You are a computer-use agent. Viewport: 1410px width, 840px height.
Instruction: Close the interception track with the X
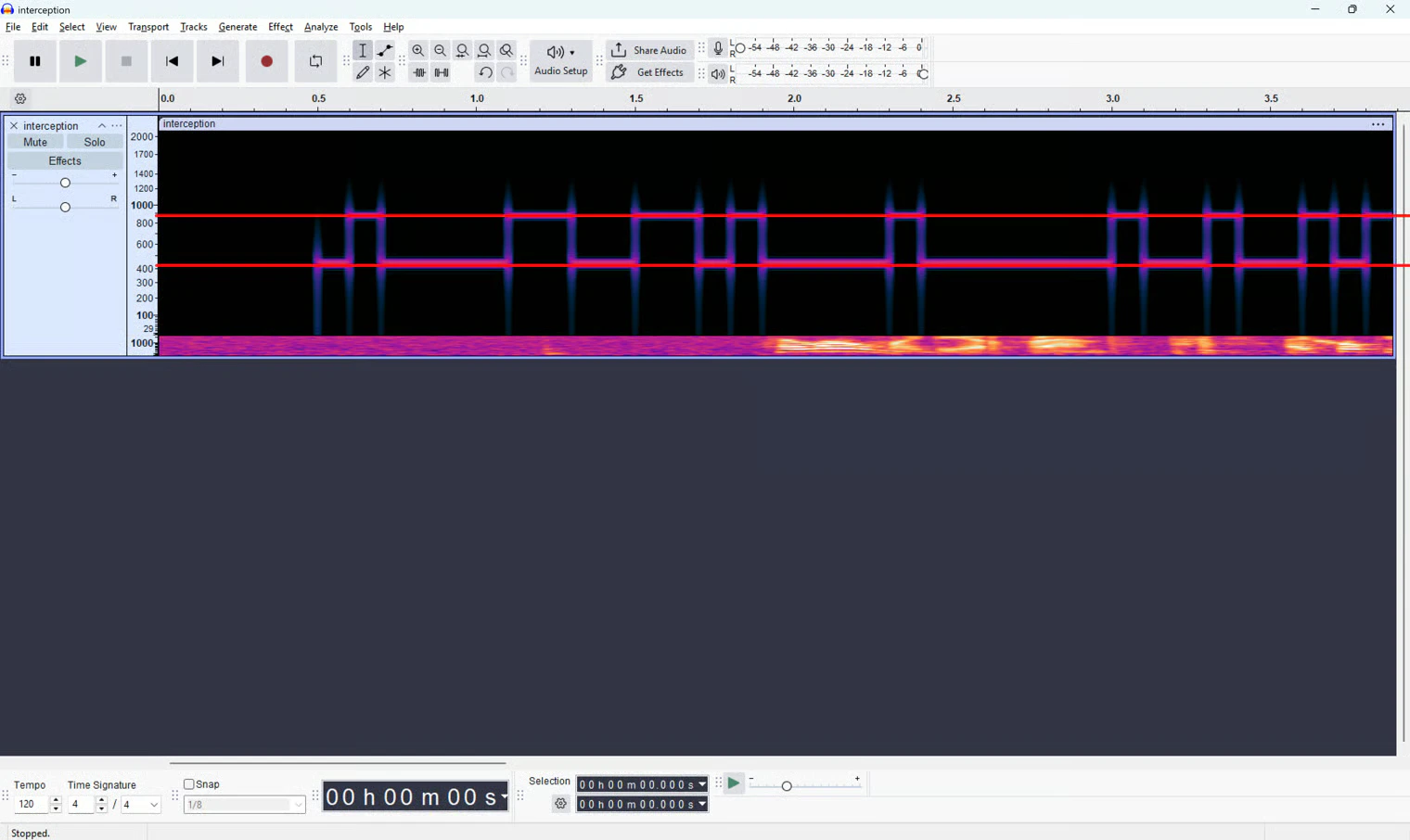[x=13, y=126]
